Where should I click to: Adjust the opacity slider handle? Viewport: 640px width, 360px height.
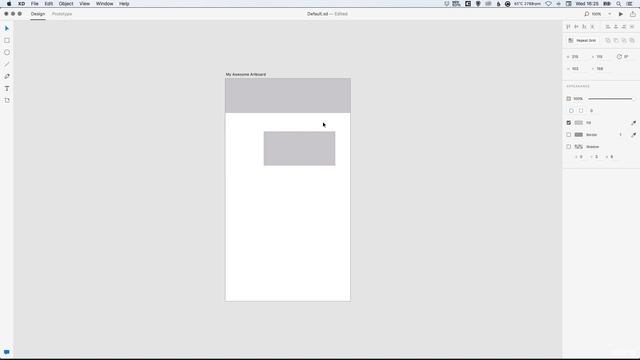[x=633, y=99]
